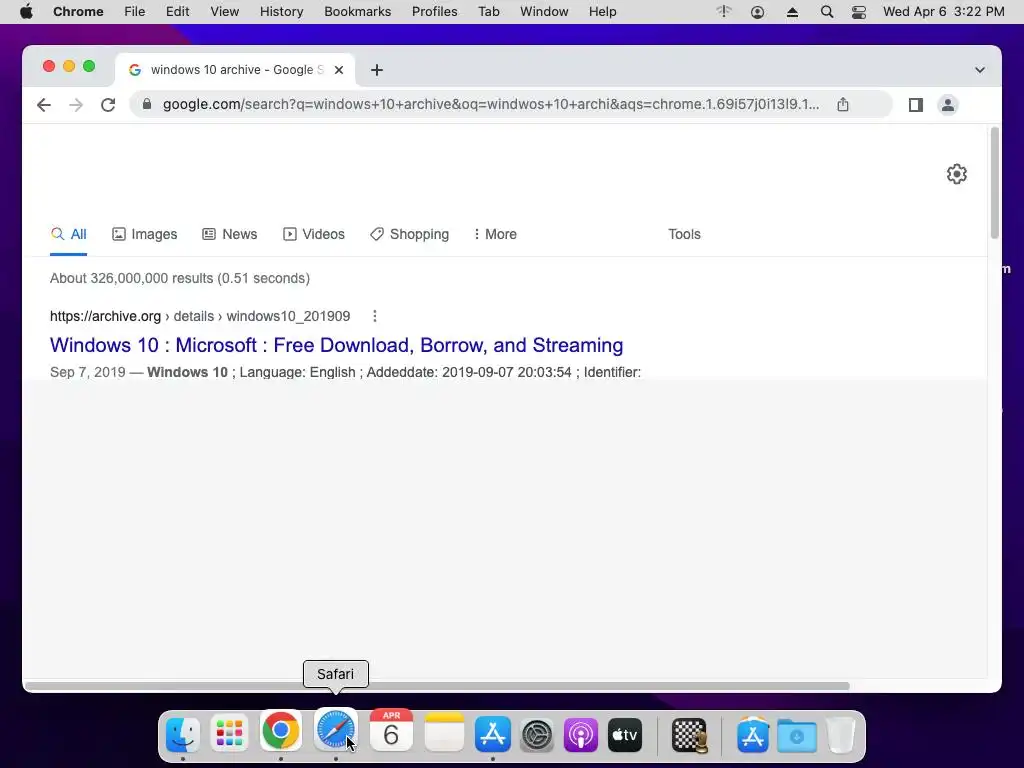
Task: Open Chess from the Dock
Action: pos(690,734)
